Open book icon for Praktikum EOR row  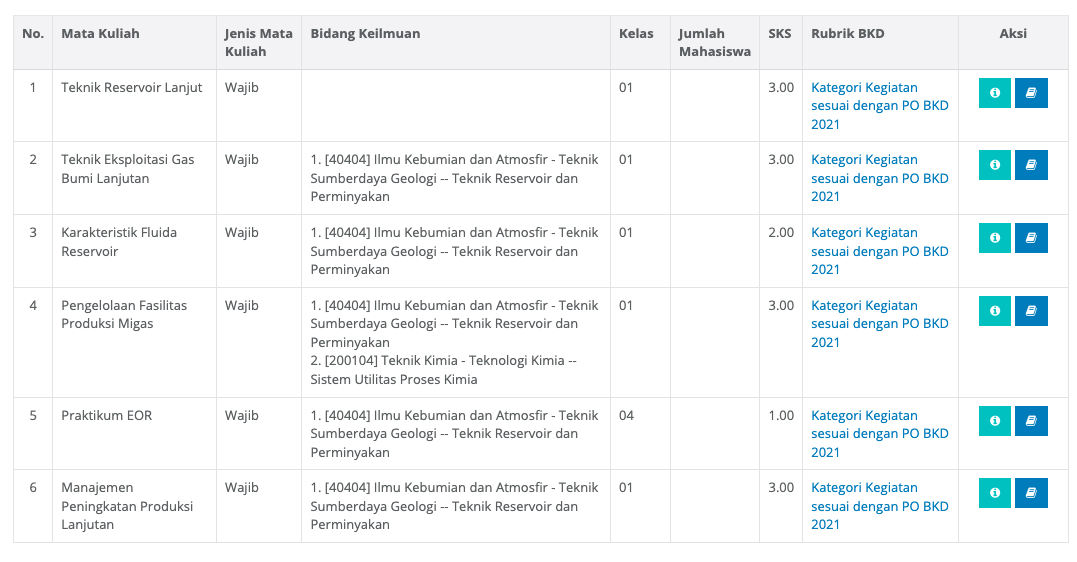pyautogui.click(x=1031, y=421)
